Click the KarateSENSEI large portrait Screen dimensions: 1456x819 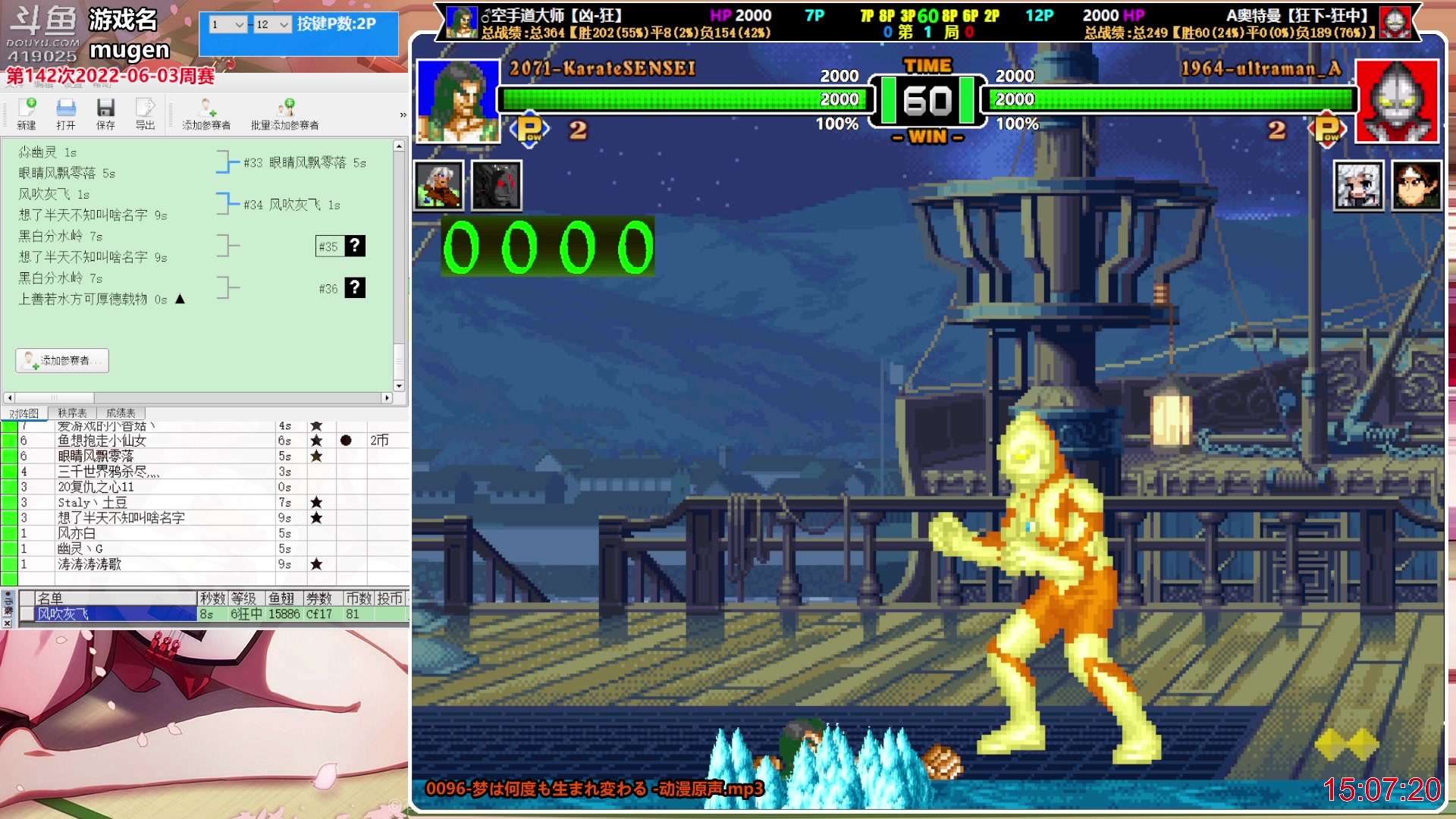tap(458, 101)
